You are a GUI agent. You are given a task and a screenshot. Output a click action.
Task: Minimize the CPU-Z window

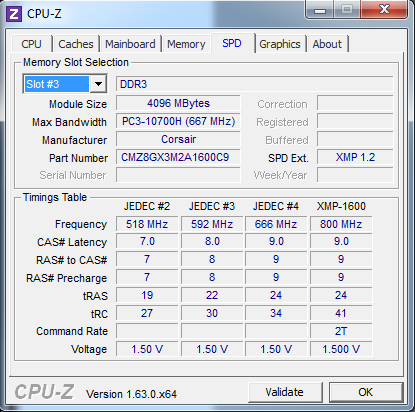320,10
